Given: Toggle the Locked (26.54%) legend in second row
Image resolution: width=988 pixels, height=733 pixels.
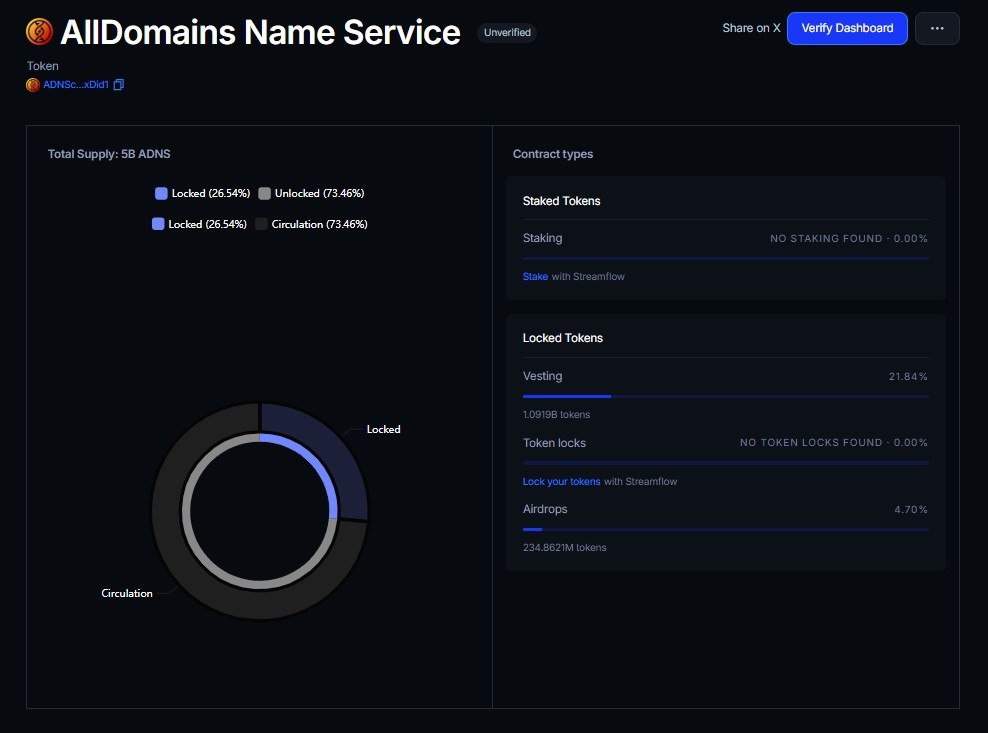Looking at the screenshot, I should click(x=199, y=224).
